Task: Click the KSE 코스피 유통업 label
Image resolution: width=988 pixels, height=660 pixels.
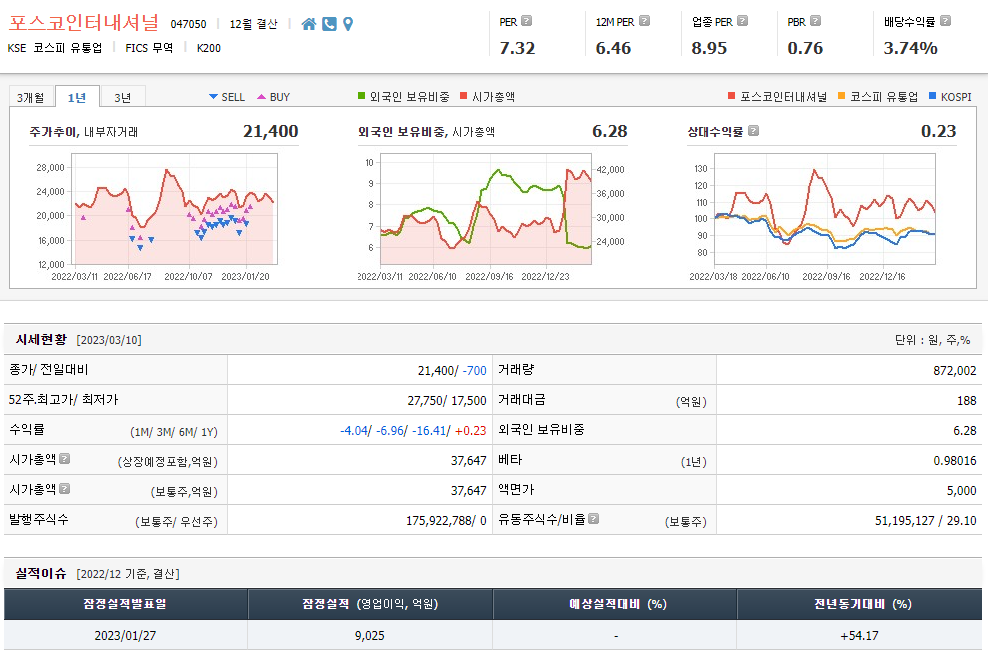Action: (55, 48)
